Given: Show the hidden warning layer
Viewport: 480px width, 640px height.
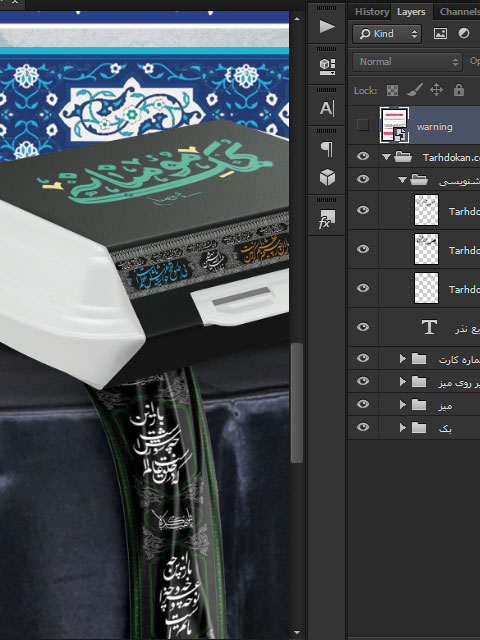Looking at the screenshot, I should [x=362, y=125].
